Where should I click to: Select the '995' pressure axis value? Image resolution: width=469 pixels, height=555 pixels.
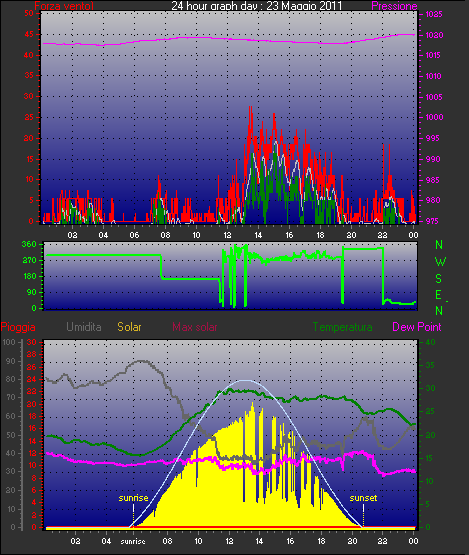[x=433, y=138]
